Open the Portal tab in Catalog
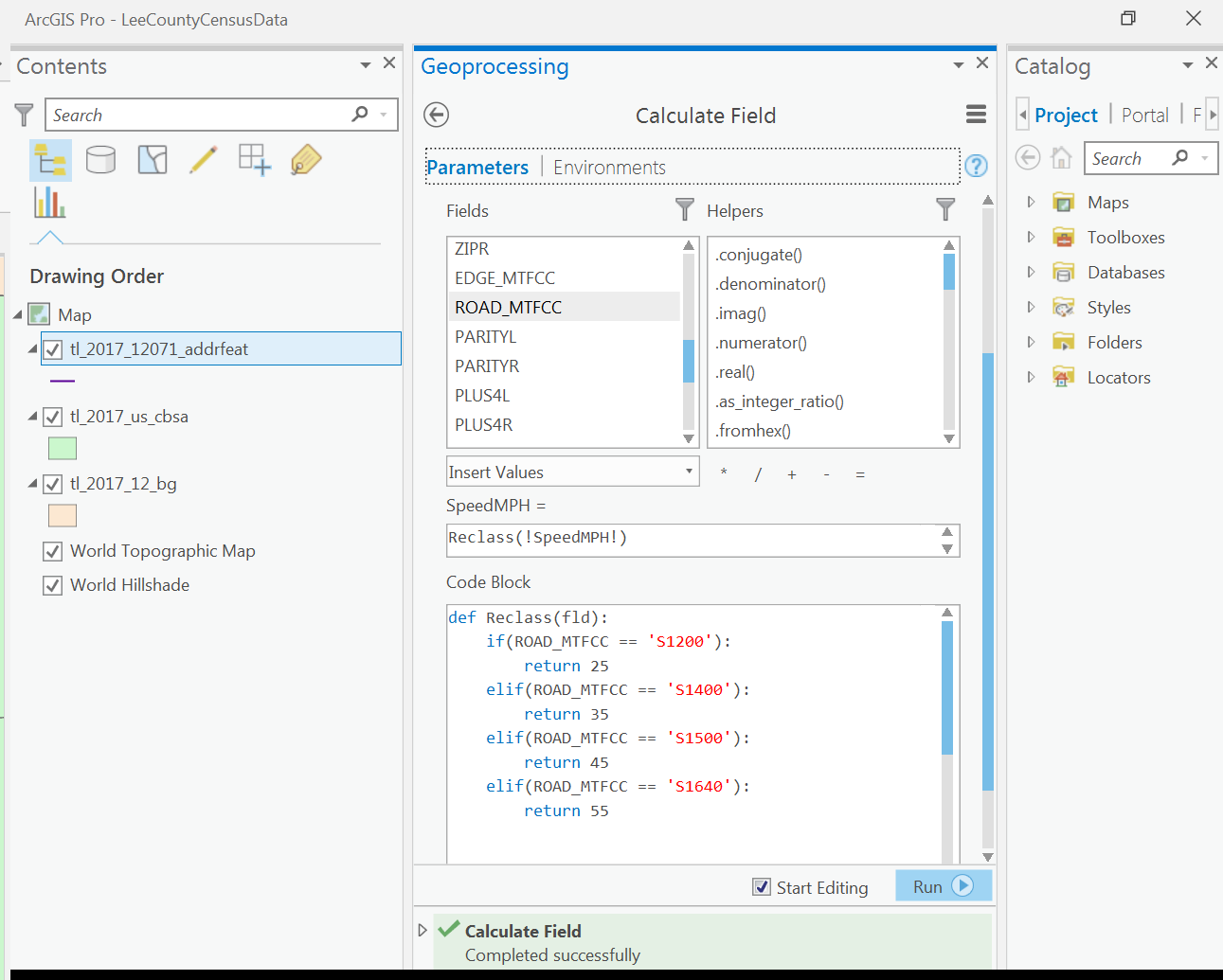The height and width of the screenshot is (980, 1223). [1144, 114]
